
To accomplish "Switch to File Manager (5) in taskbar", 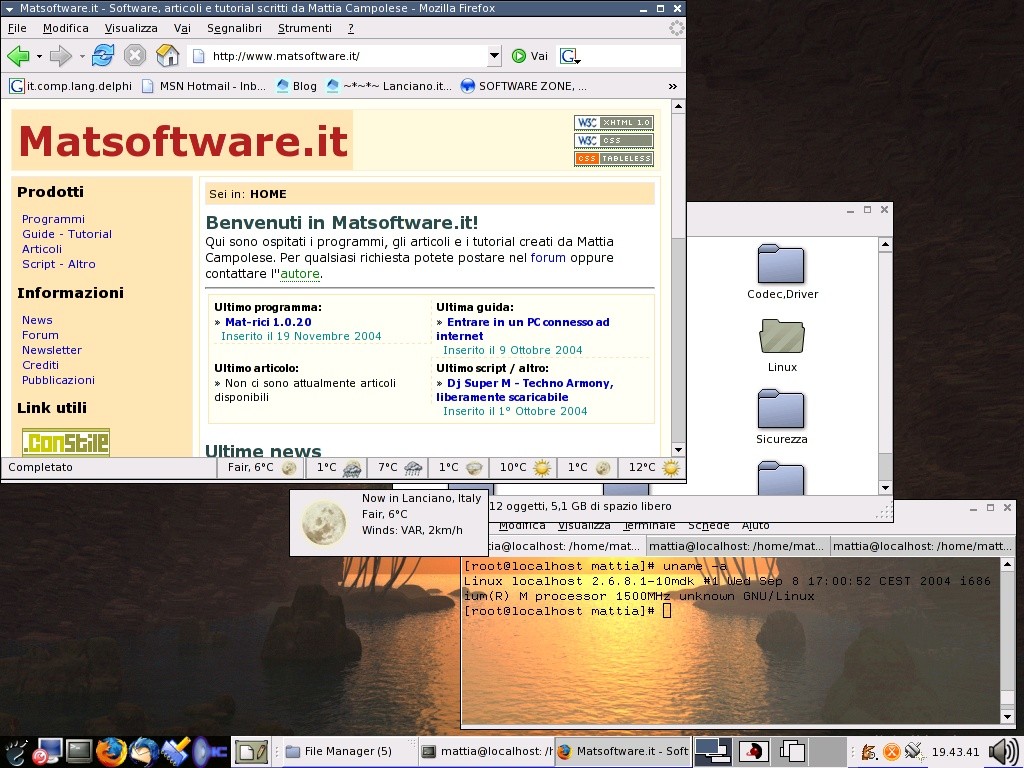I will (x=348, y=752).
